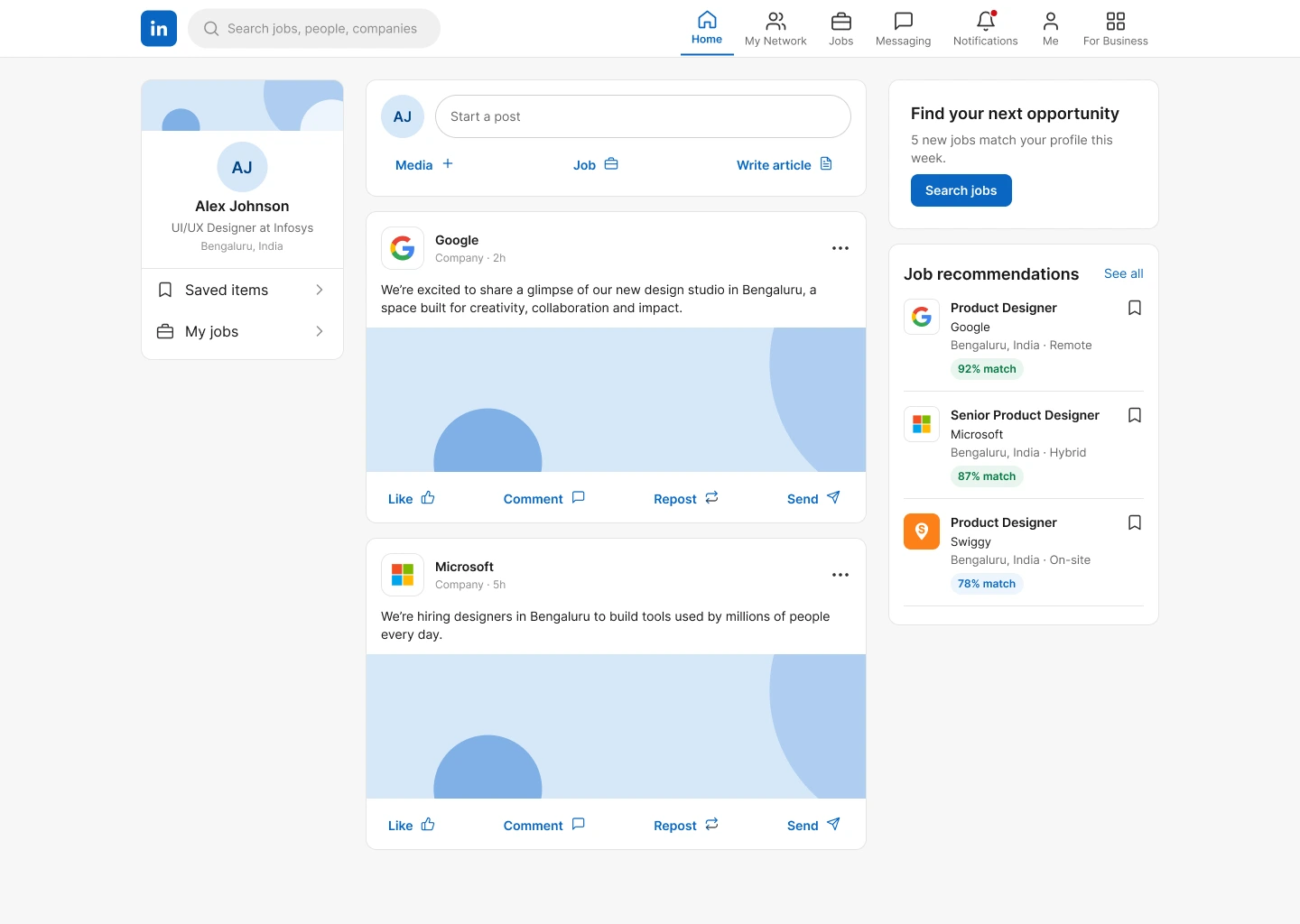Viewport: 1300px width, 924px height.
Task: Open Microsoft post image
Action: coord(616,726)
